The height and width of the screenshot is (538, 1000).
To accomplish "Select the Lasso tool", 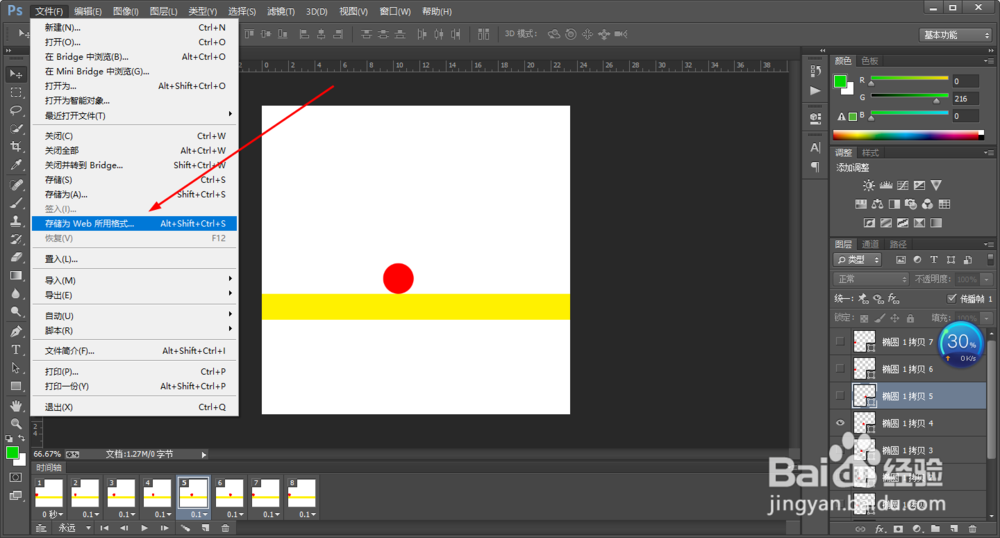I will (x=16, y=110).
